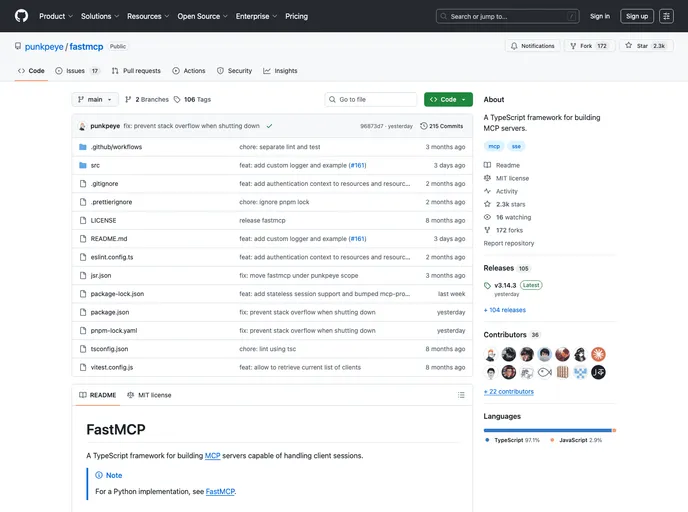
Task: Switch to the MIT license tab
Action: click(x=149, y=395)
